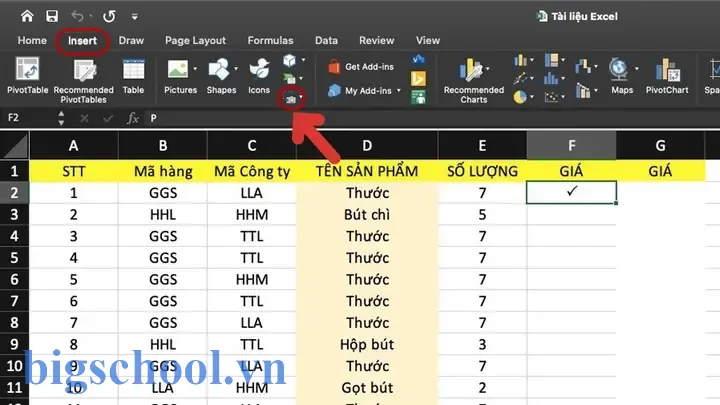
Task: Click the 'Gọt bút' cell
Action: [367, 388]
